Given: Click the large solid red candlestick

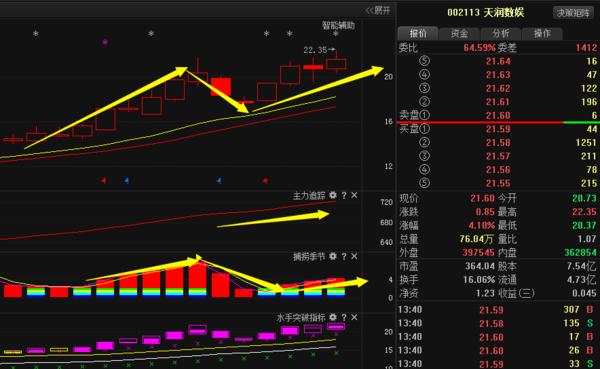Looking at the screenshot, I should tap(221, 87).
